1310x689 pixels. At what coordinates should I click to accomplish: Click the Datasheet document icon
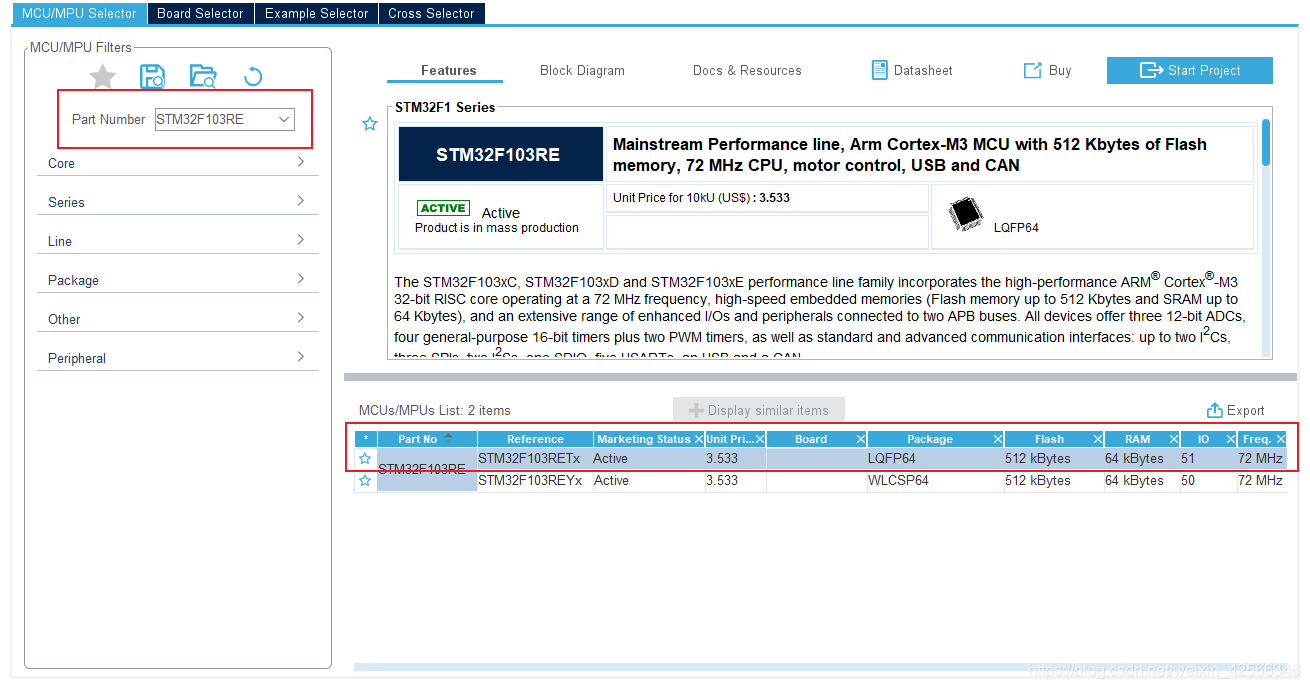click(x=880, y=70)
